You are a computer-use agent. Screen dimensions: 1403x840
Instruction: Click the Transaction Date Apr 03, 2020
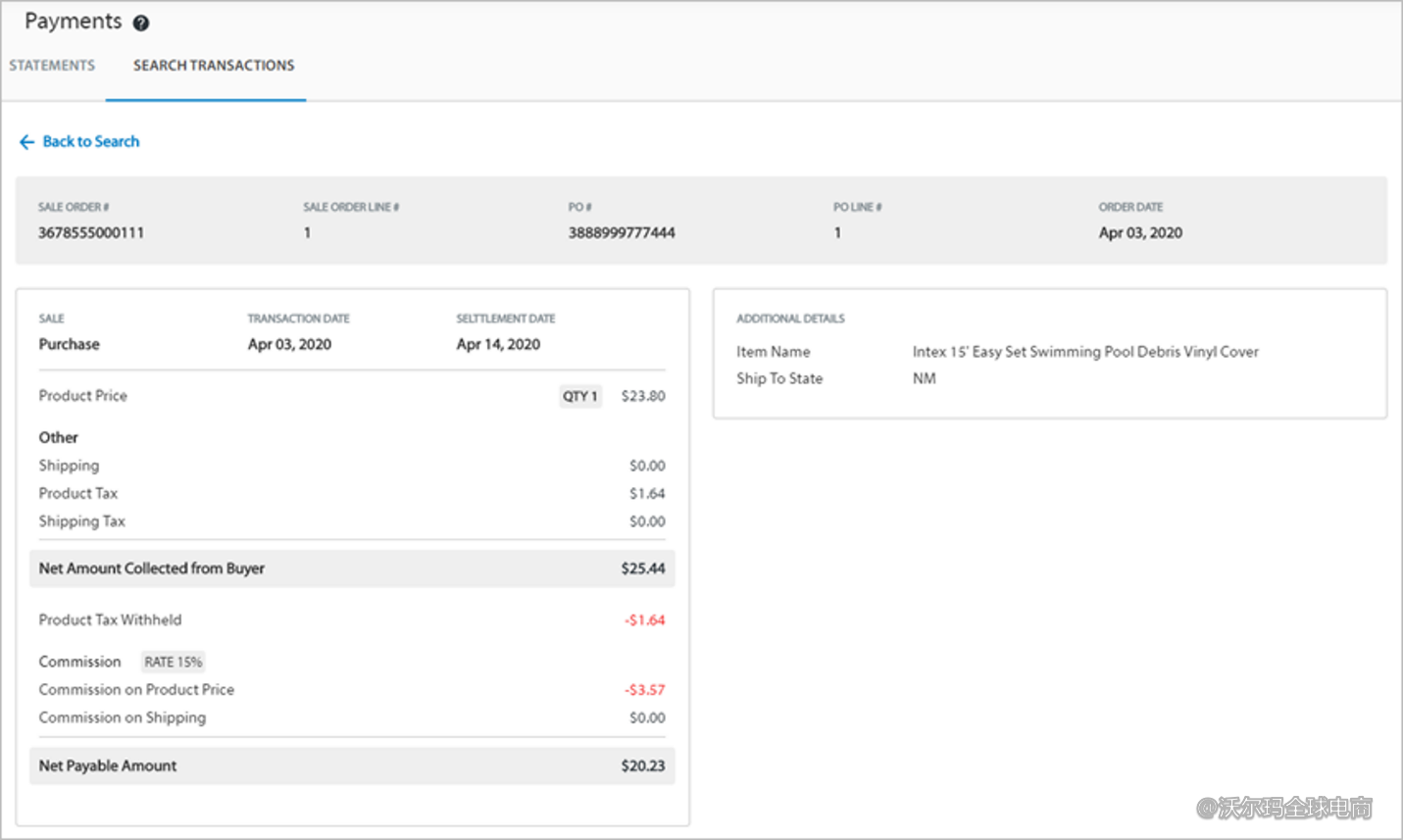[289, 344]
